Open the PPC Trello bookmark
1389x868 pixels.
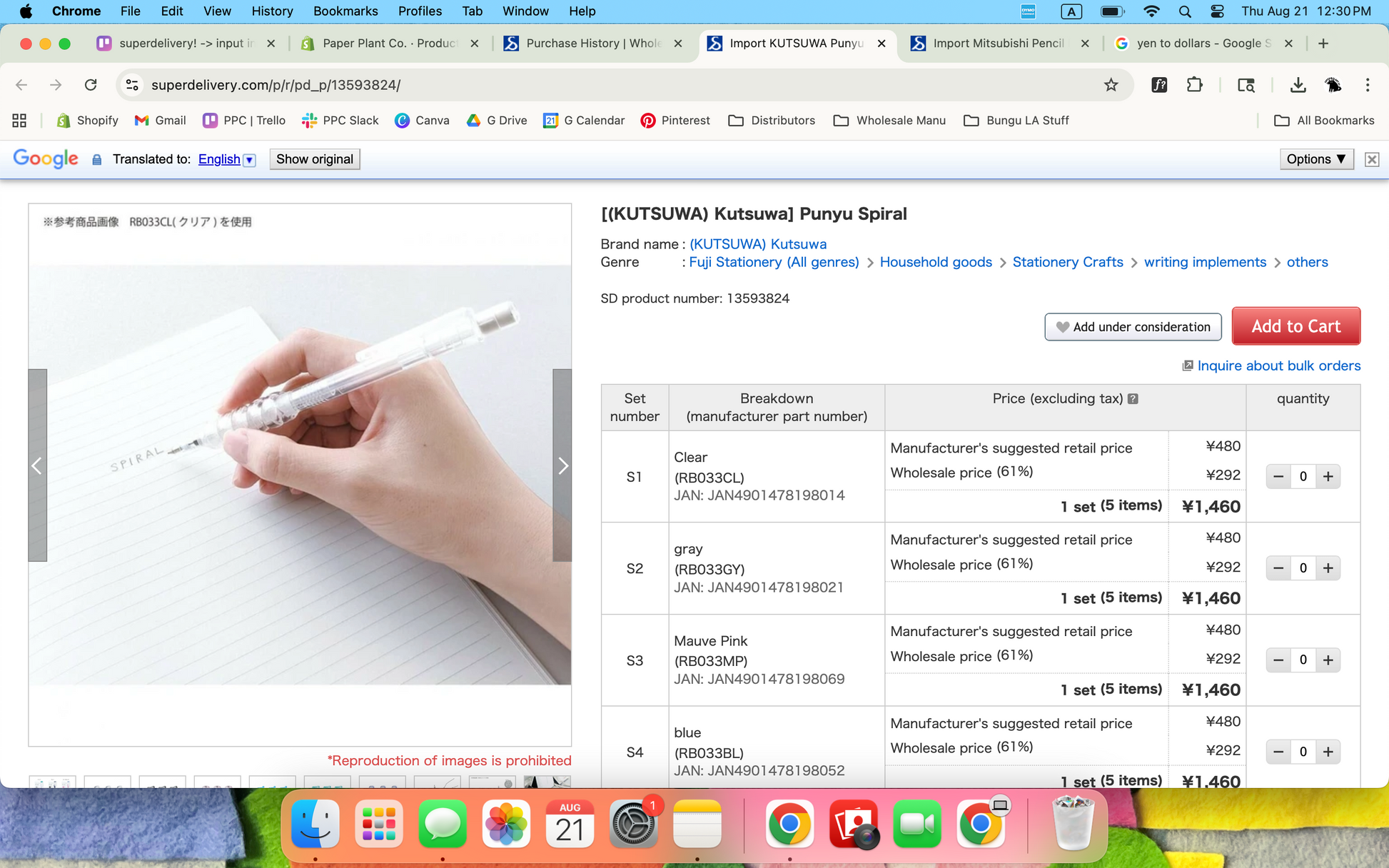pos(243,121)
